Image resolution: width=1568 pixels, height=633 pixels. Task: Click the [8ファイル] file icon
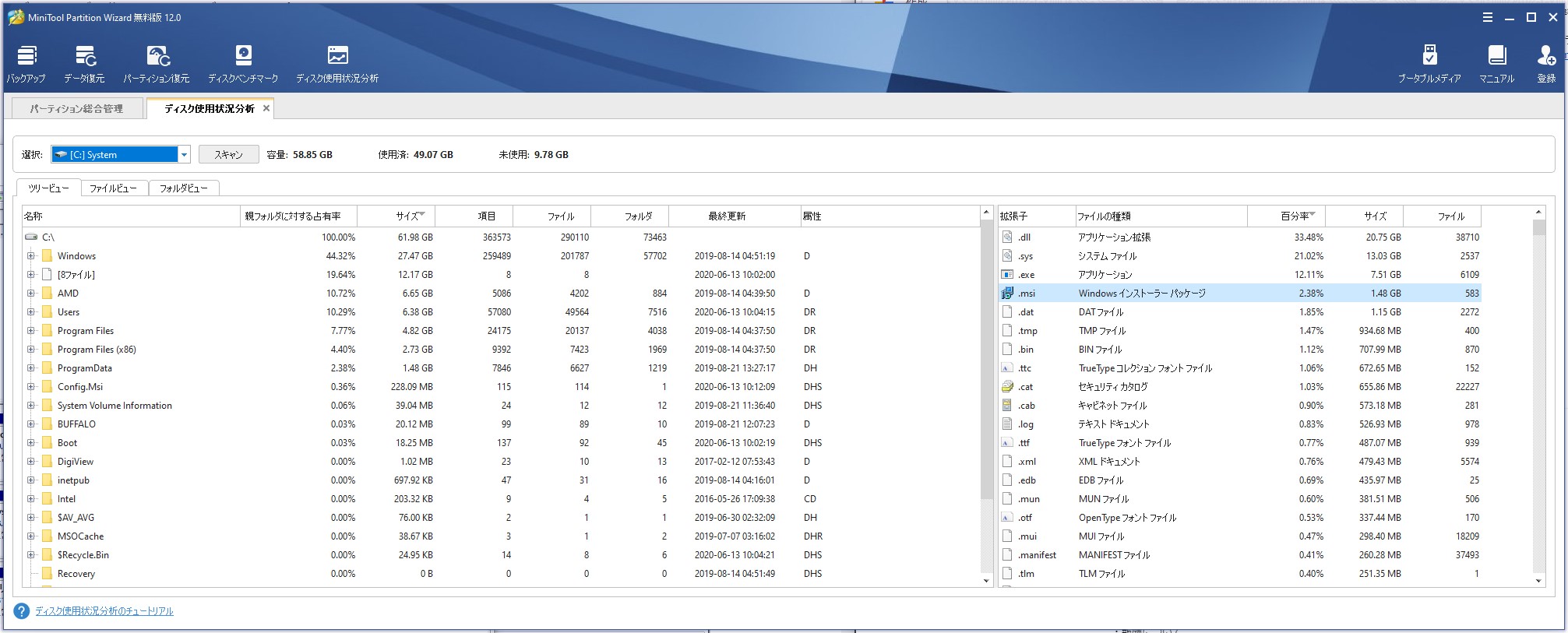(x=48, y=274)
